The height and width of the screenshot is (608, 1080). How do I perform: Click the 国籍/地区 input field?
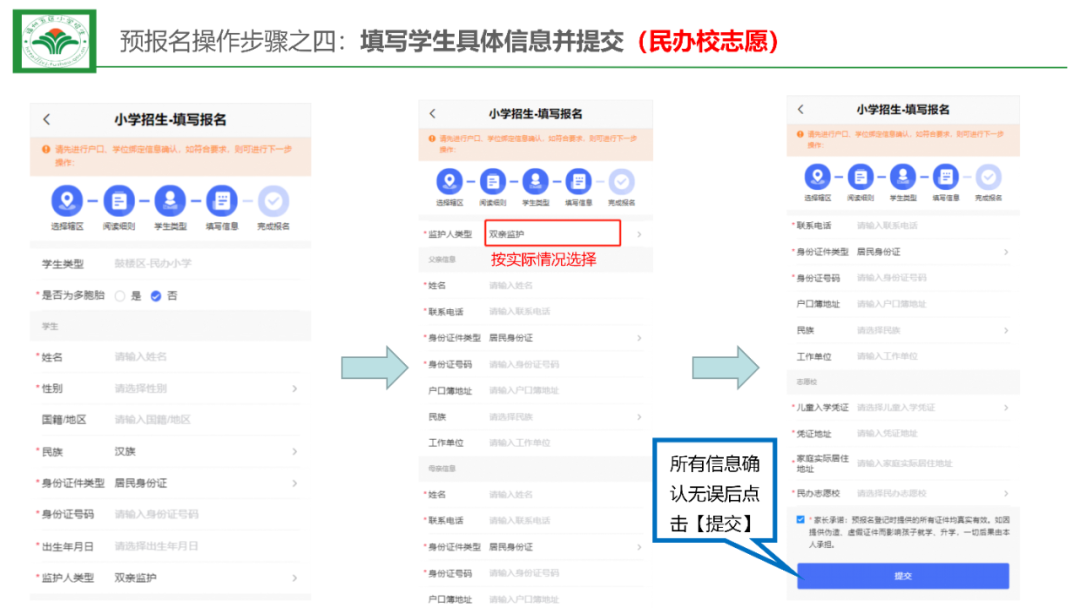(x=200, y=420)
